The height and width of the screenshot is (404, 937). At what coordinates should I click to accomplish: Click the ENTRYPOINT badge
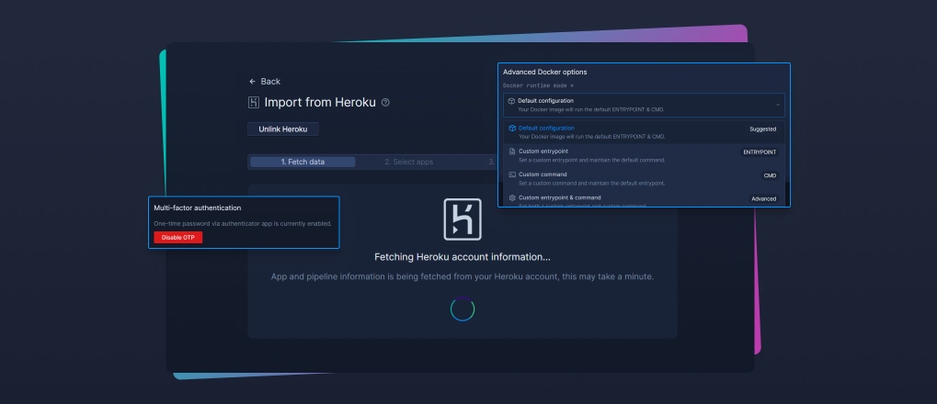tap(760, 152)
